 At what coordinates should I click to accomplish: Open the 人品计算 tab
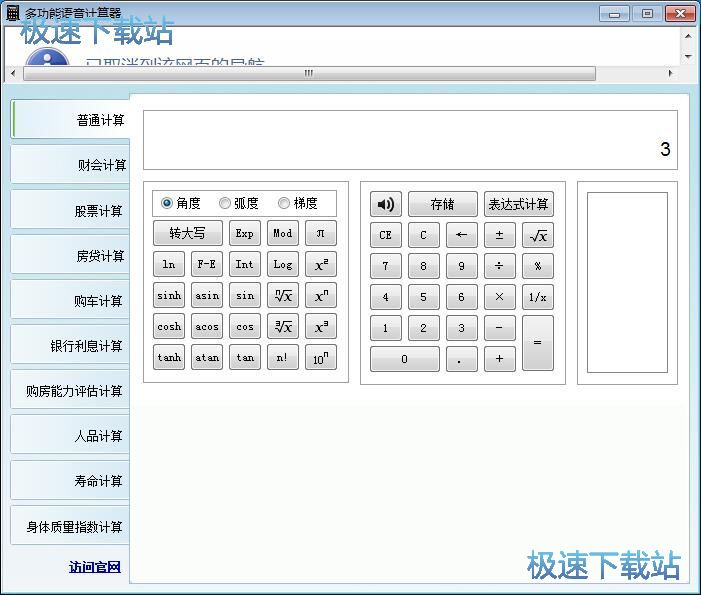71,436
